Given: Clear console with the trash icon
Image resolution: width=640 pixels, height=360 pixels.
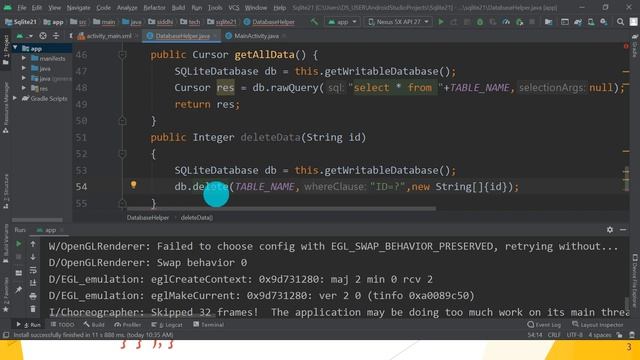Looking at the screenshot, I should [x=33, y=309].
